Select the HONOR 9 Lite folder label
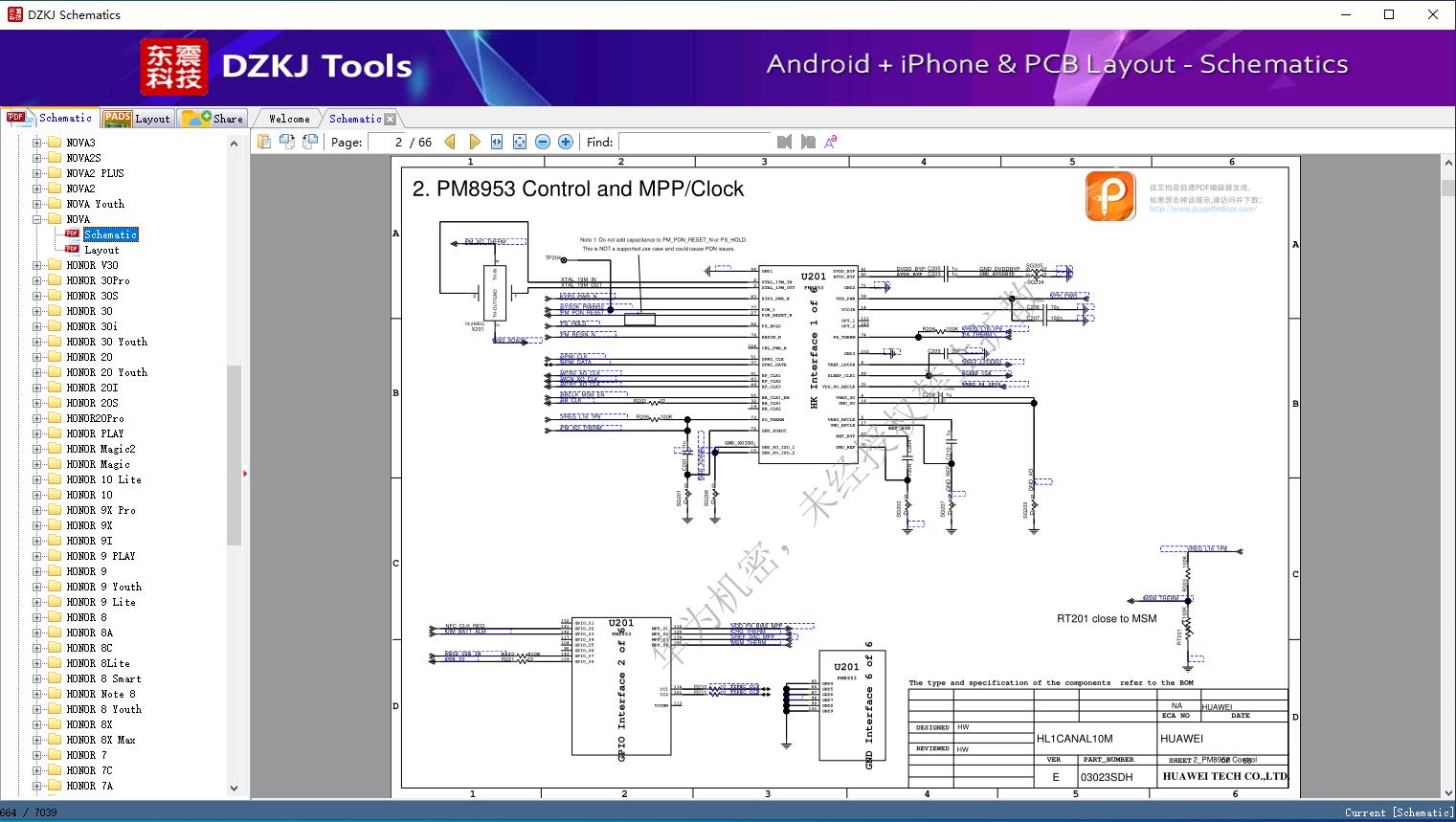Viewport: 1456px width, 822px height. [x=101, y=602]
